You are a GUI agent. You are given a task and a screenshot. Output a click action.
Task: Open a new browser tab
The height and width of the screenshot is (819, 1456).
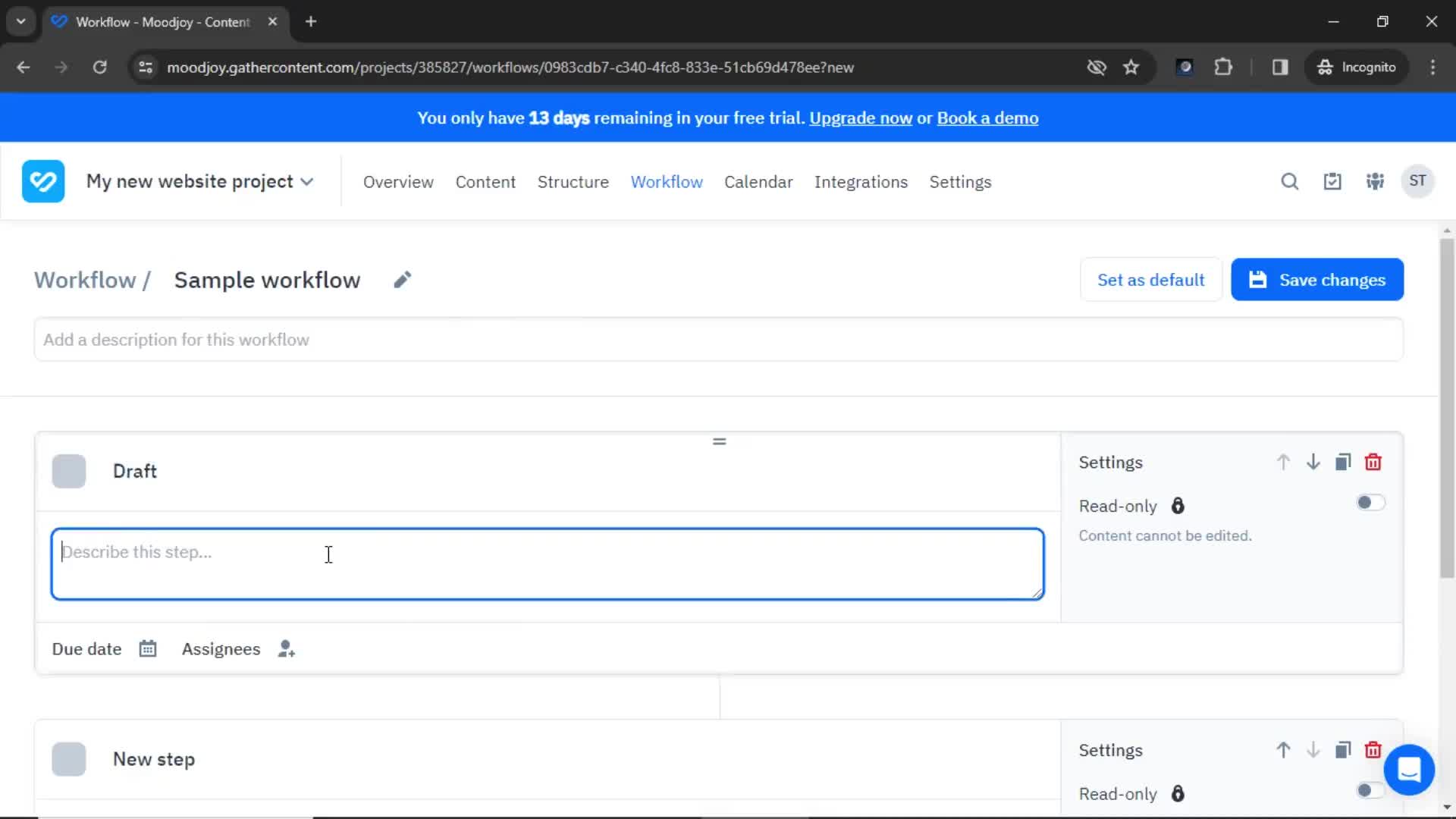coord(311,22)
